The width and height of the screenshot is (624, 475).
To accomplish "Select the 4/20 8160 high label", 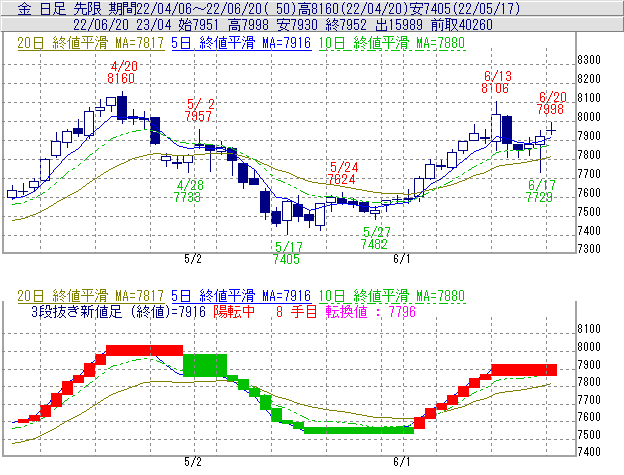I will (x=122, y=72).
